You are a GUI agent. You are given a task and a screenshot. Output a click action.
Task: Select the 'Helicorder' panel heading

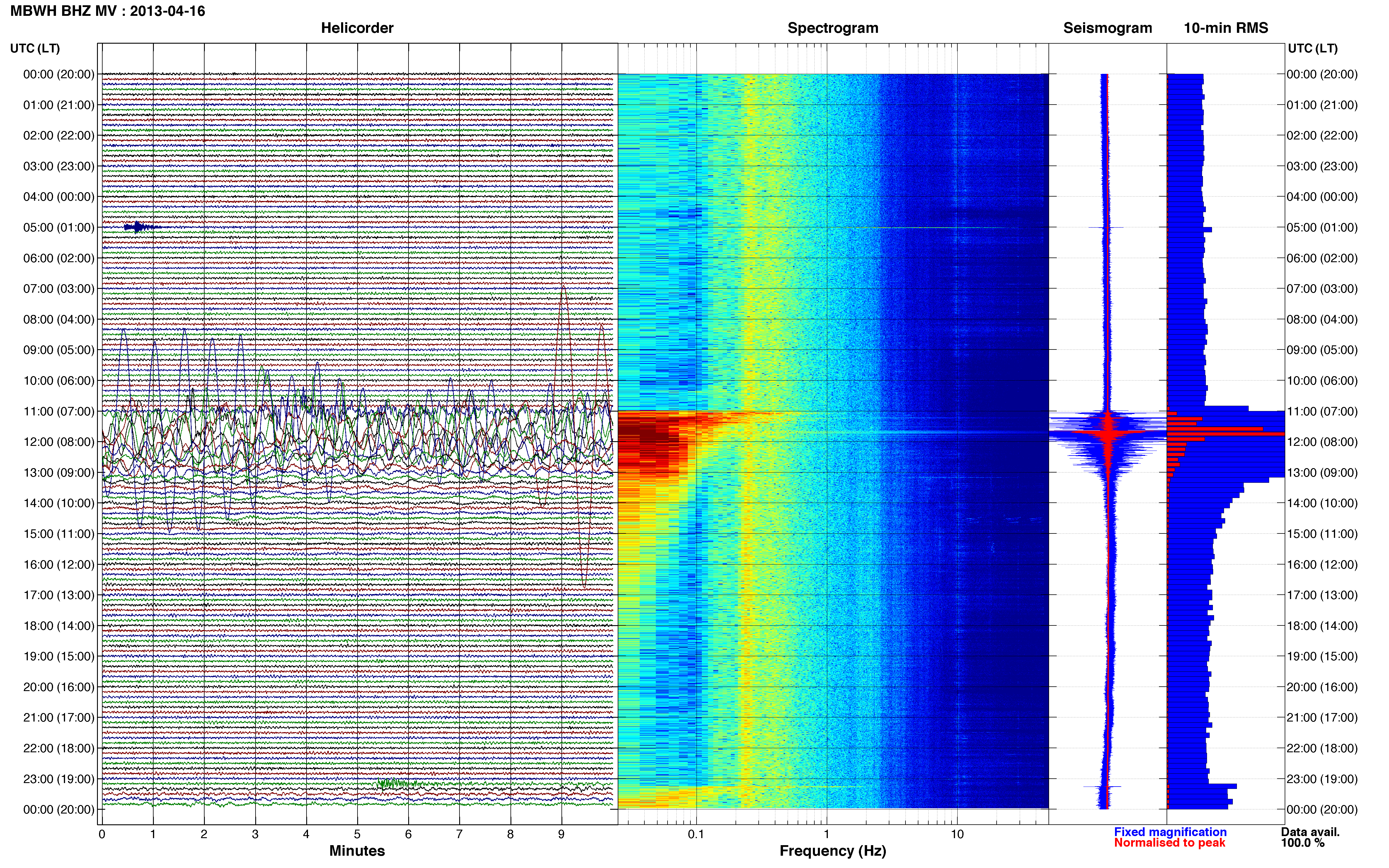point(357,28)
